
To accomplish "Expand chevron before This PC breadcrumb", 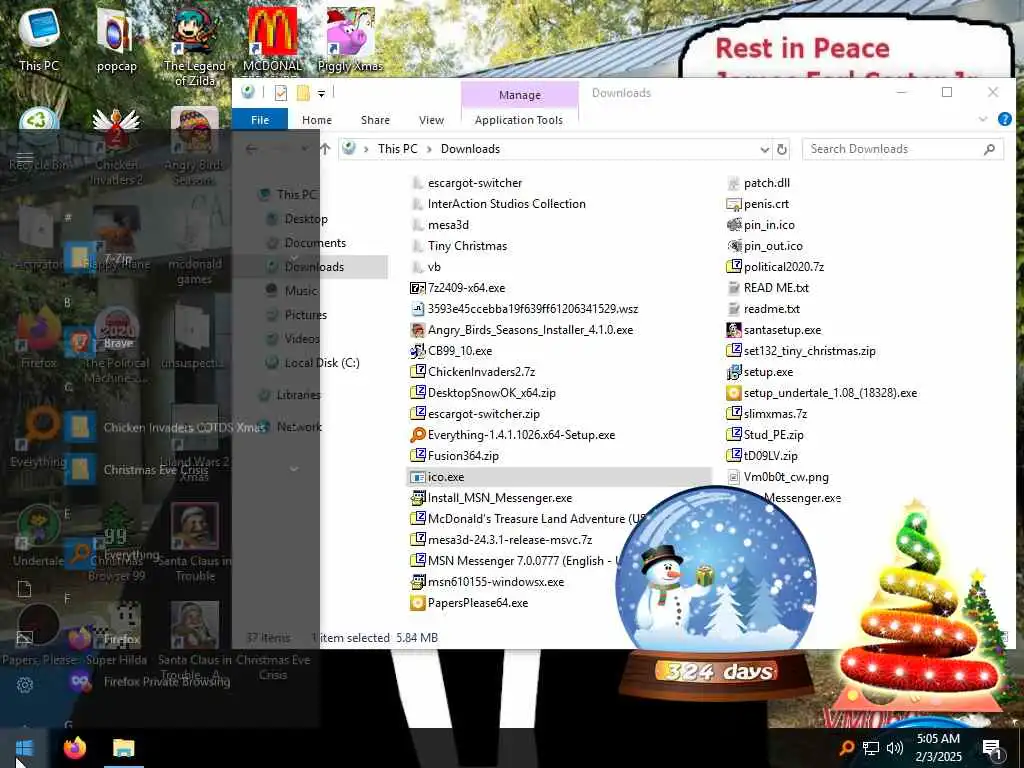I will click(x=366, y=150).
